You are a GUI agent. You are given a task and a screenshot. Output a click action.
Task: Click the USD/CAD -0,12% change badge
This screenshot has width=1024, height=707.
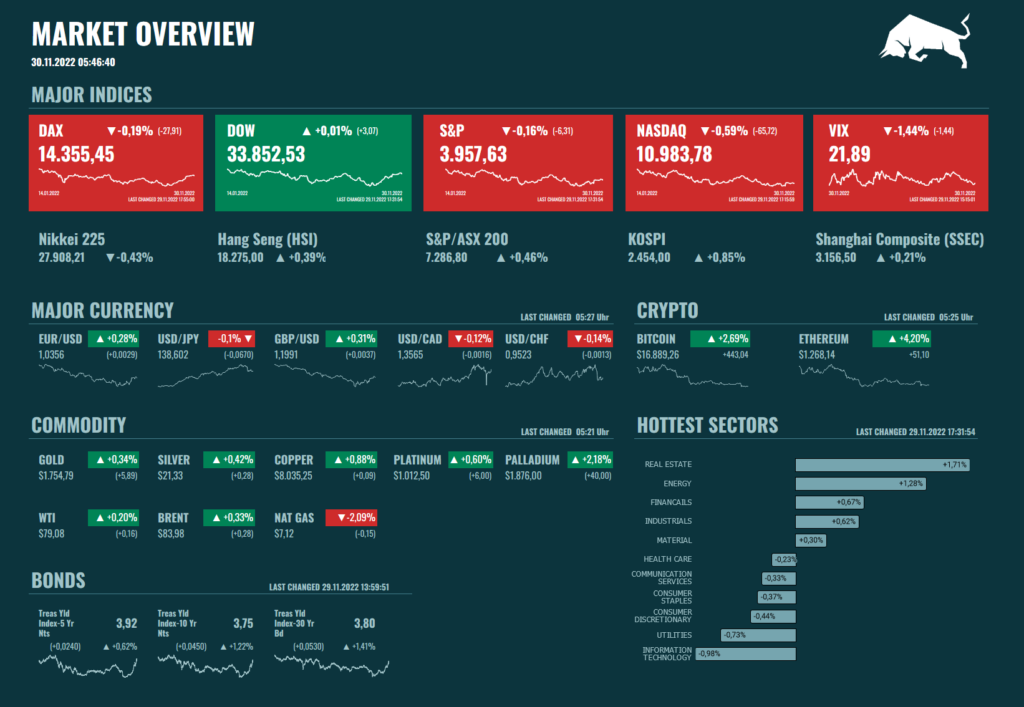tap(471, 339)
